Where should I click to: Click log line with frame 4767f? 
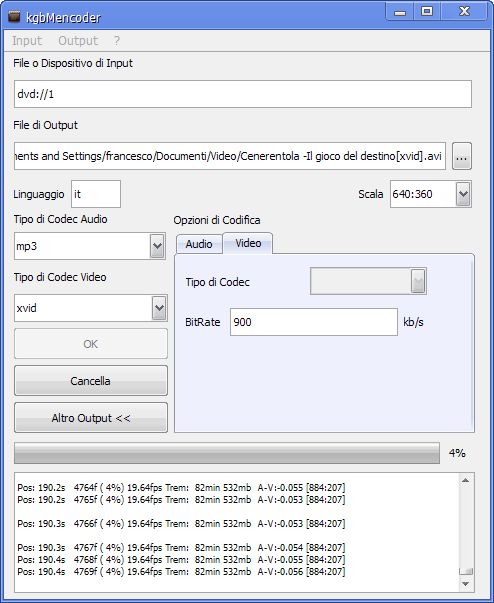point(181,547)
